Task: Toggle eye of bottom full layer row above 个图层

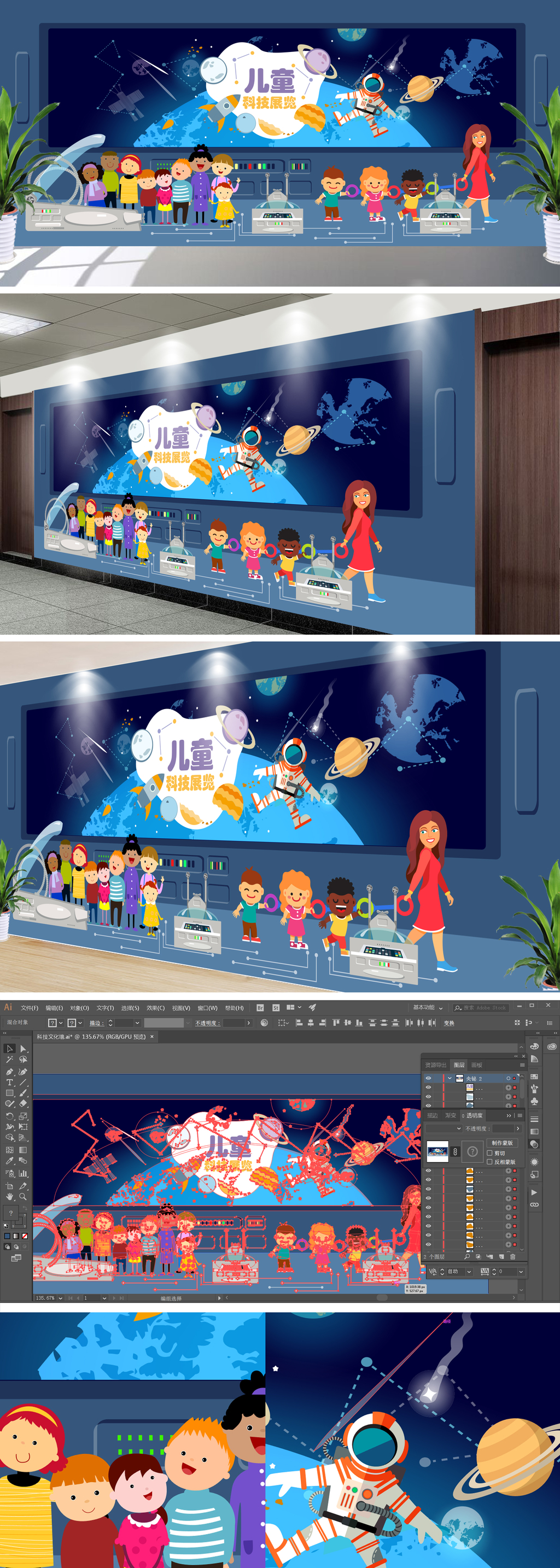Action: point(429,1245)
